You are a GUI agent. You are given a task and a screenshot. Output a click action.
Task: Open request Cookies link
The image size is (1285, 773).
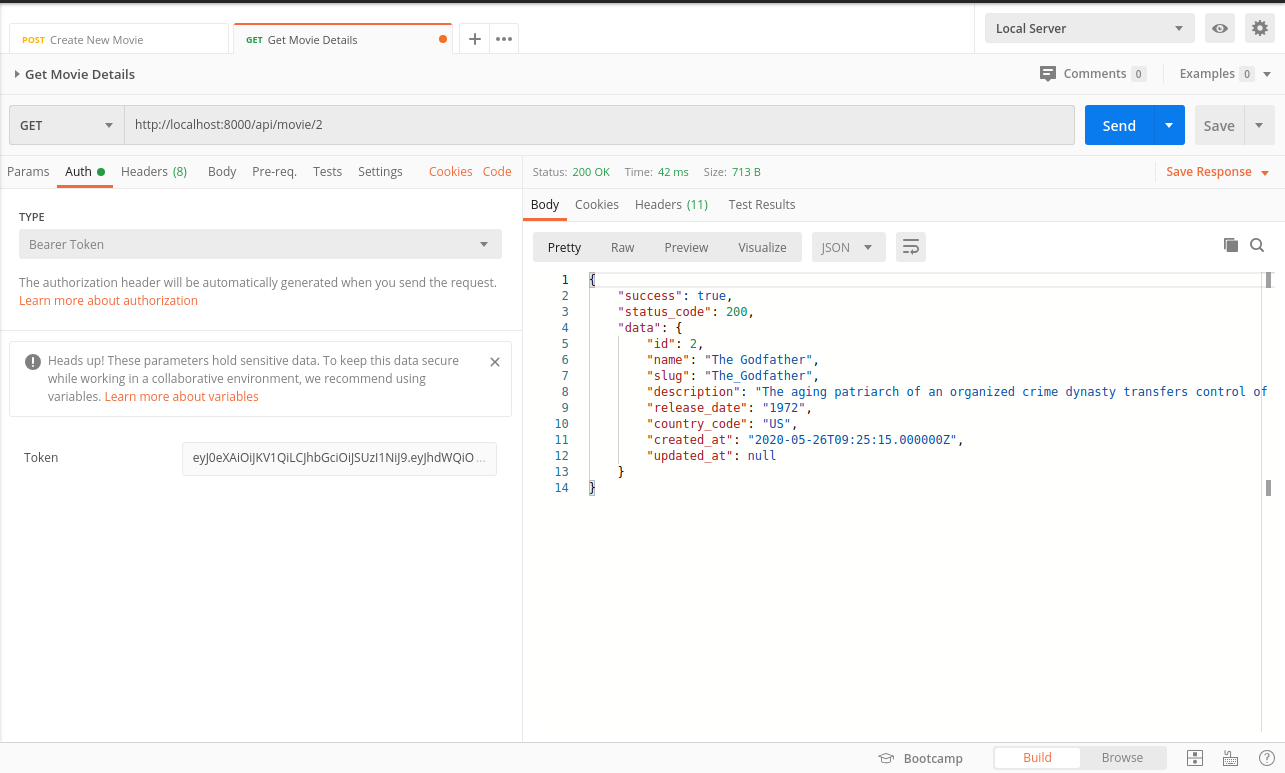tap(450, 171)
